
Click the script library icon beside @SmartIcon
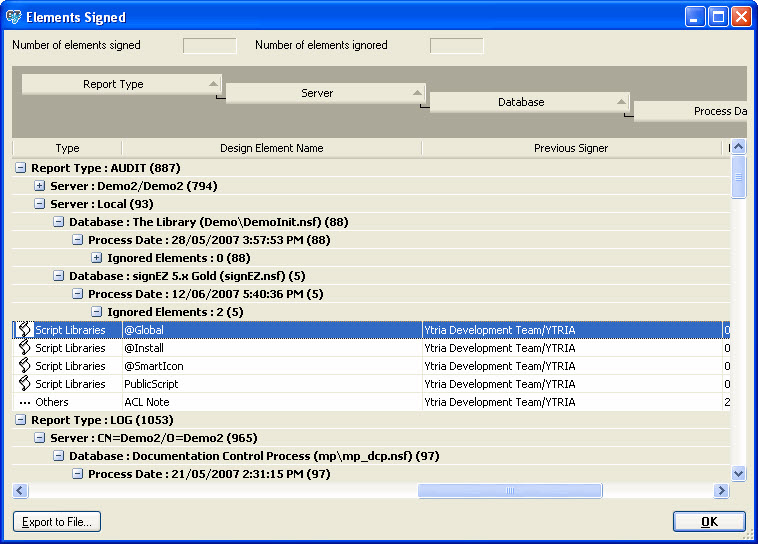click(25, 366)
